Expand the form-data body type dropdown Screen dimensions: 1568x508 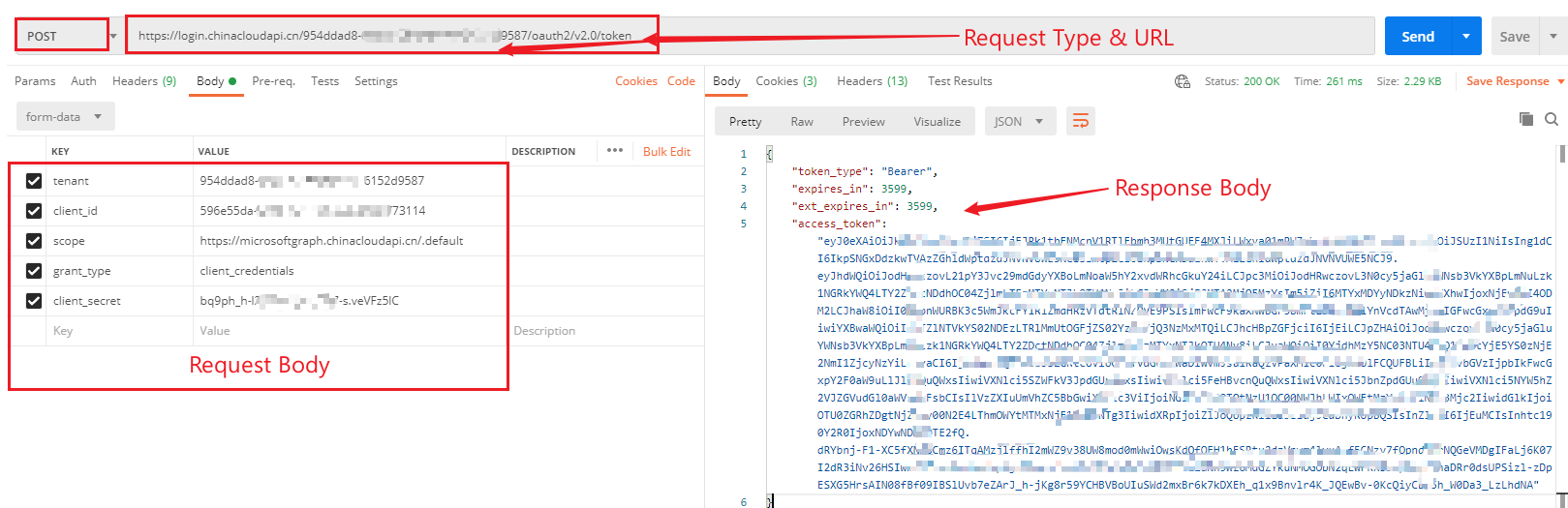65,117
